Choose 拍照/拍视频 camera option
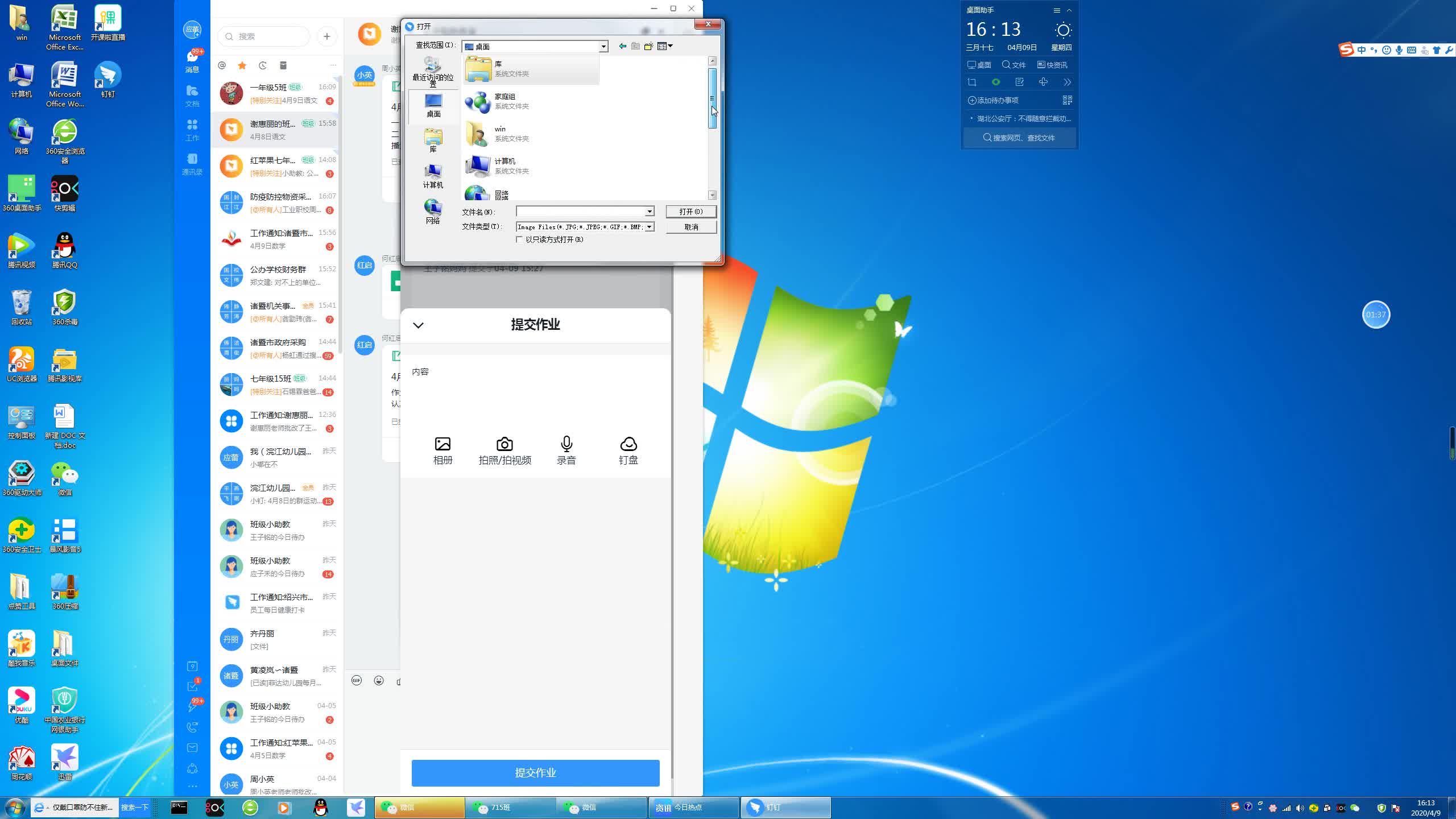 [x=504, y=451]
